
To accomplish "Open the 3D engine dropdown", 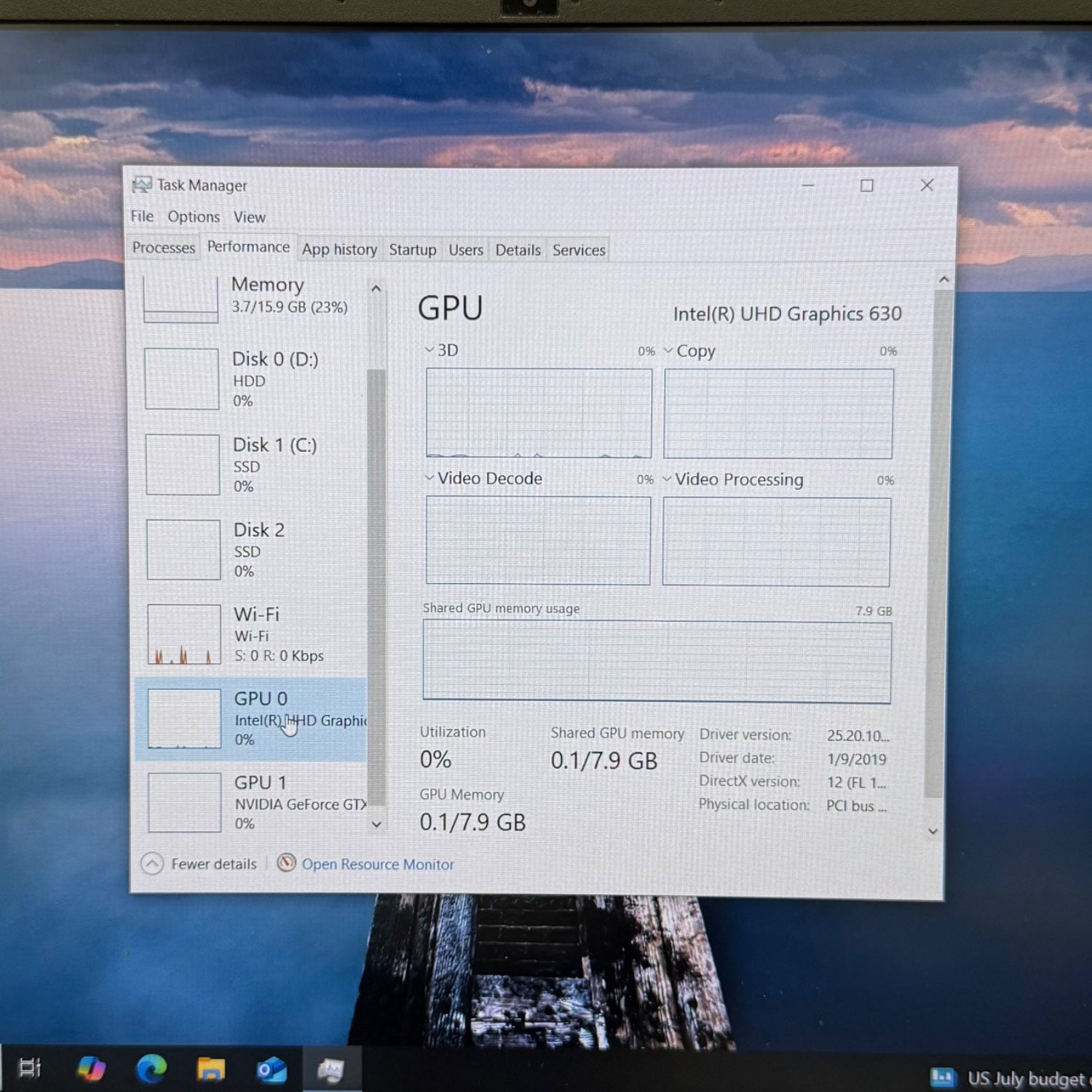I will (x=430, y=349).
